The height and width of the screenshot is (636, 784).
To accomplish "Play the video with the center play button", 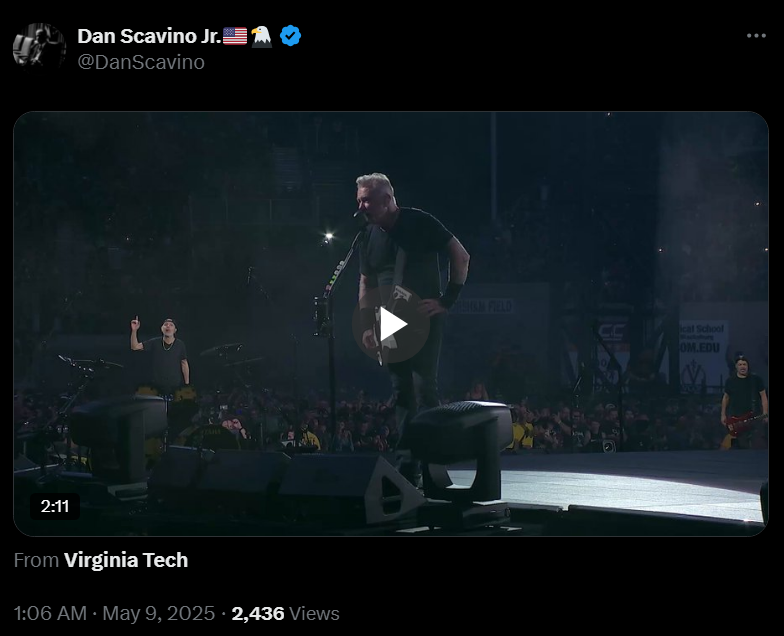I will pyautogui.click(x=390, y=324).
